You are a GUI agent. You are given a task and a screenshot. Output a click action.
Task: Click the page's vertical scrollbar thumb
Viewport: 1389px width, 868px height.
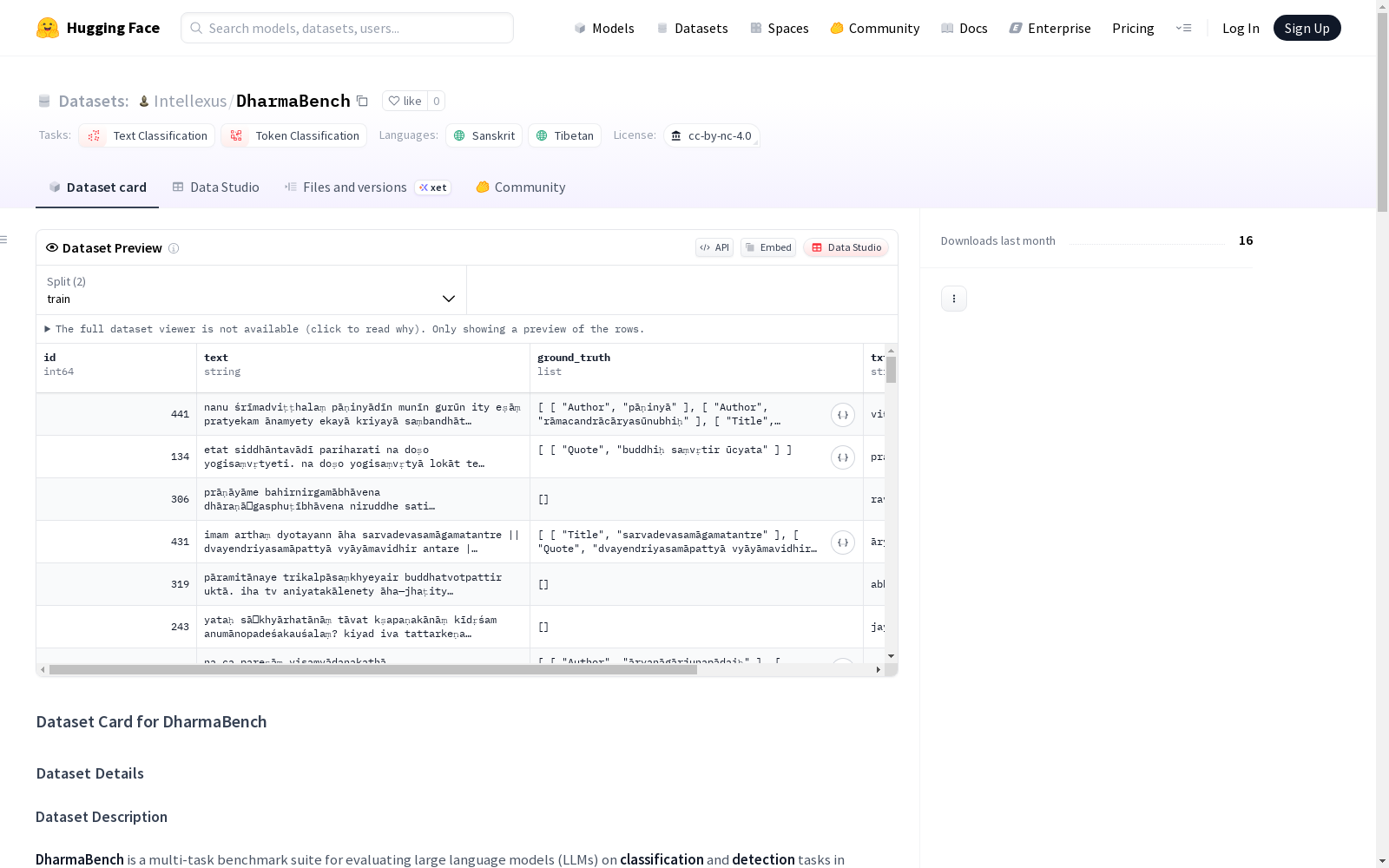tap(1382, 112)
